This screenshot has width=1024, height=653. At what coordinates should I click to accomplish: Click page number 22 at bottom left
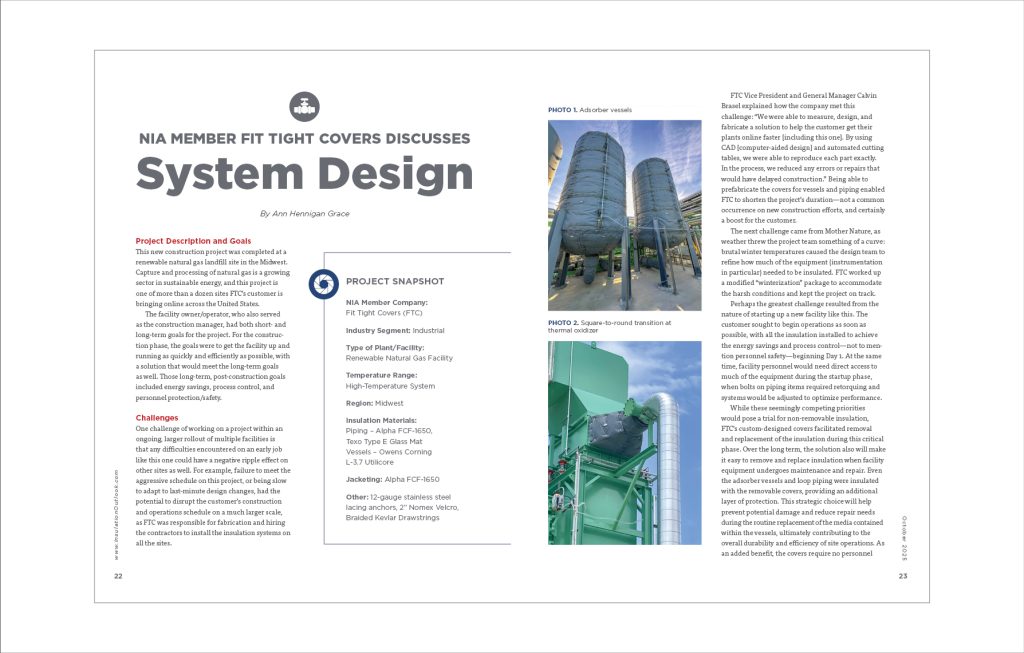coord(118,577)
